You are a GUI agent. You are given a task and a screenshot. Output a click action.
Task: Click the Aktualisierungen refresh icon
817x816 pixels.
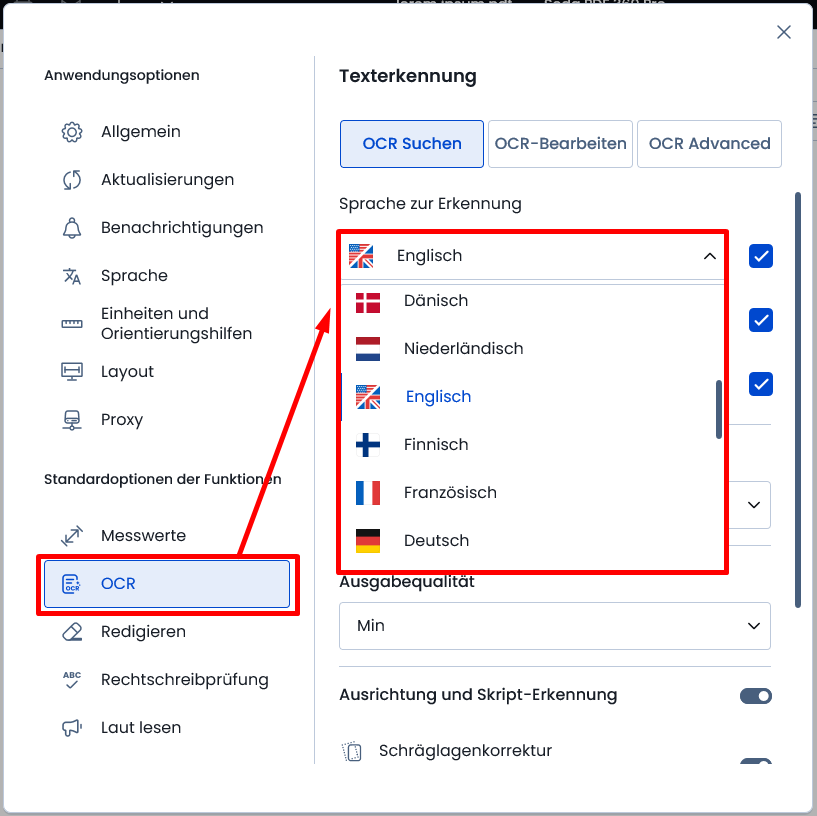pyautogui.click(x=72, y=180)
